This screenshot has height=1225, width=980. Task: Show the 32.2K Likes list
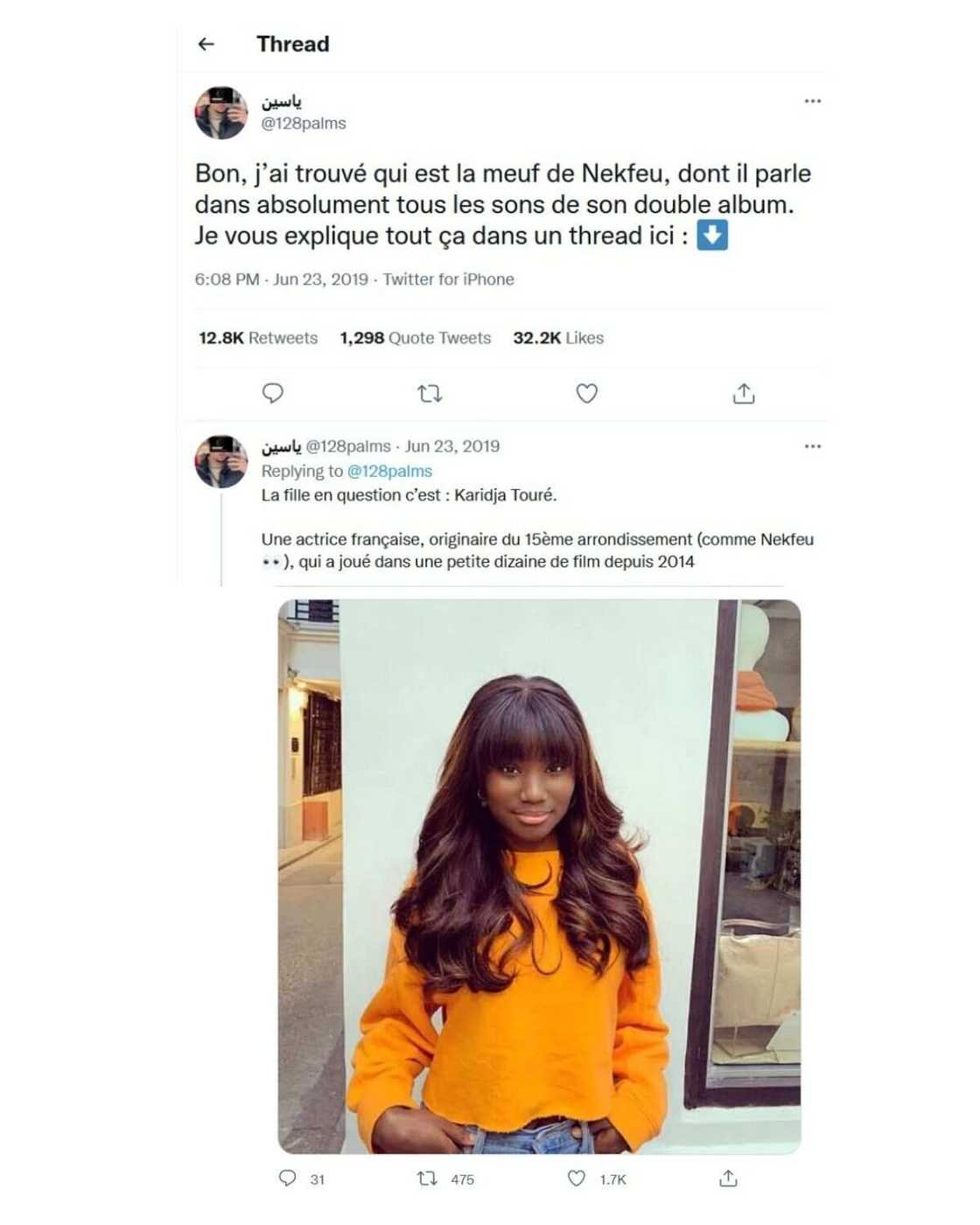point(558,338)
